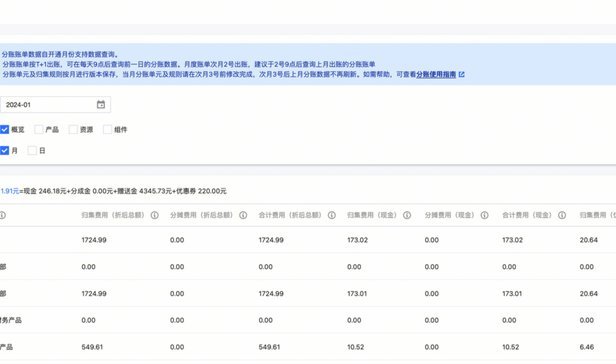Select 173.01 under 归集费用（现金）
The width and height of the screenshot is (616, 364).
[357, 293]
